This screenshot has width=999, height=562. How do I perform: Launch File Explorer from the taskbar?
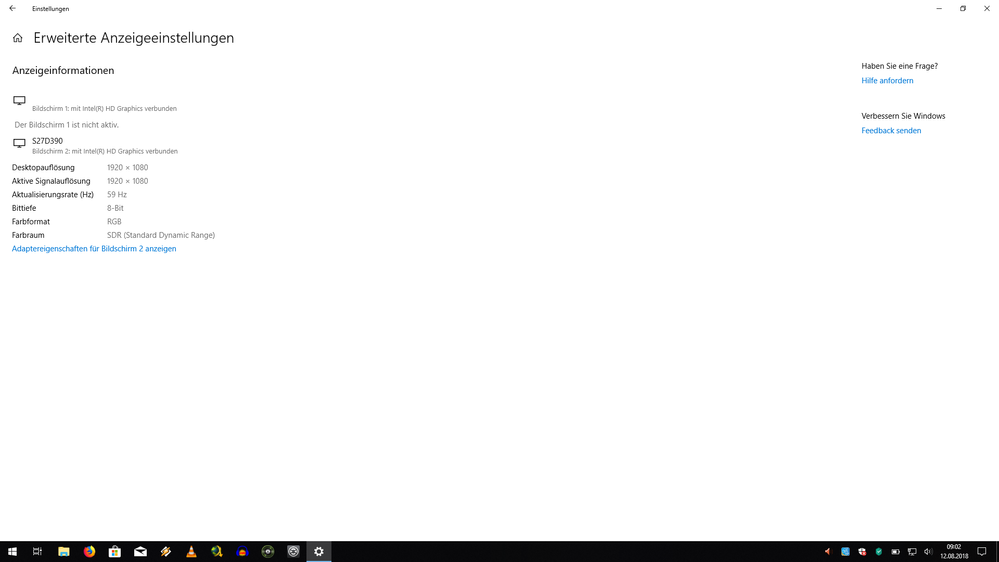63,552
